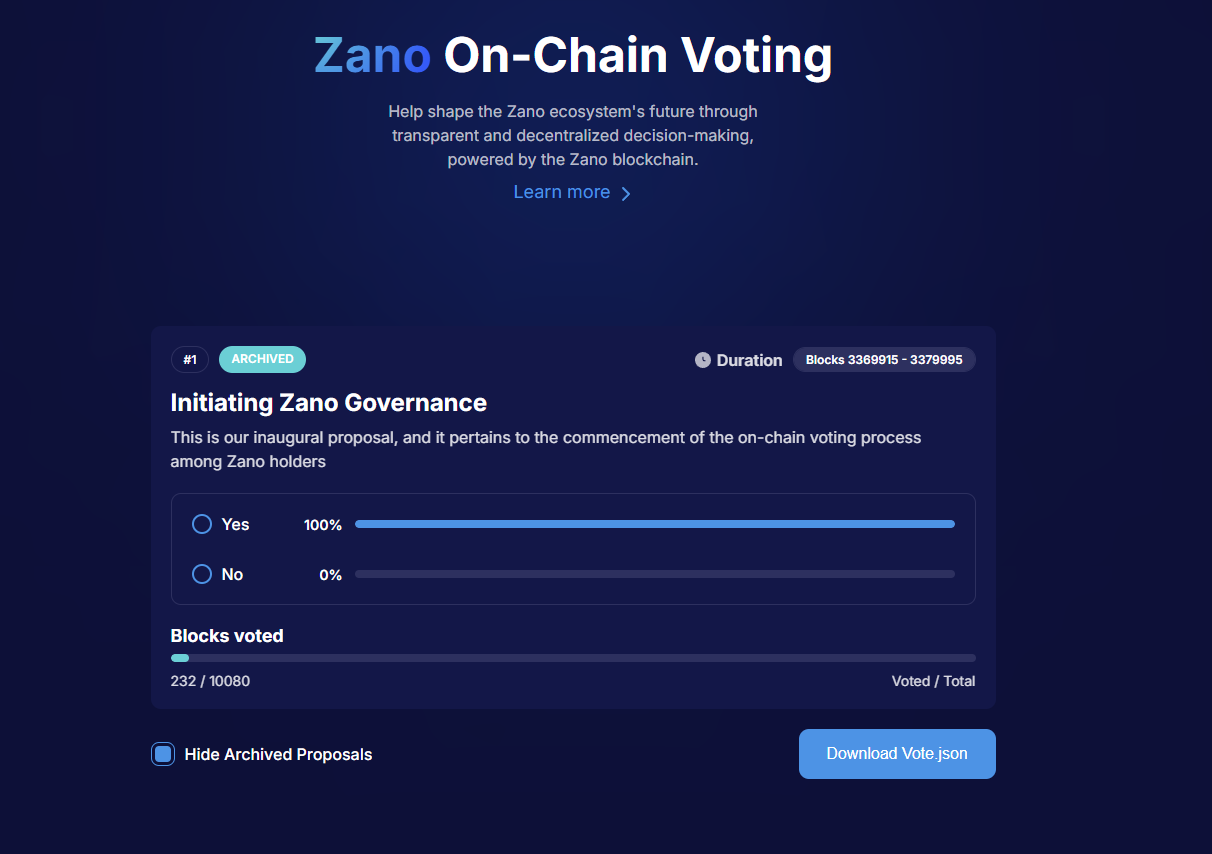Open the Initiating Zano Governance proposal title

[329, 403]
